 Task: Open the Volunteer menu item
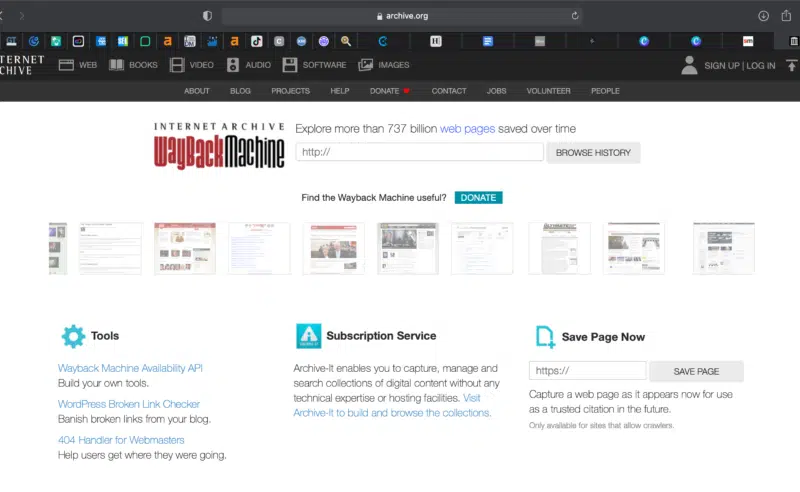pyautogui.click(x=548, y=91)
